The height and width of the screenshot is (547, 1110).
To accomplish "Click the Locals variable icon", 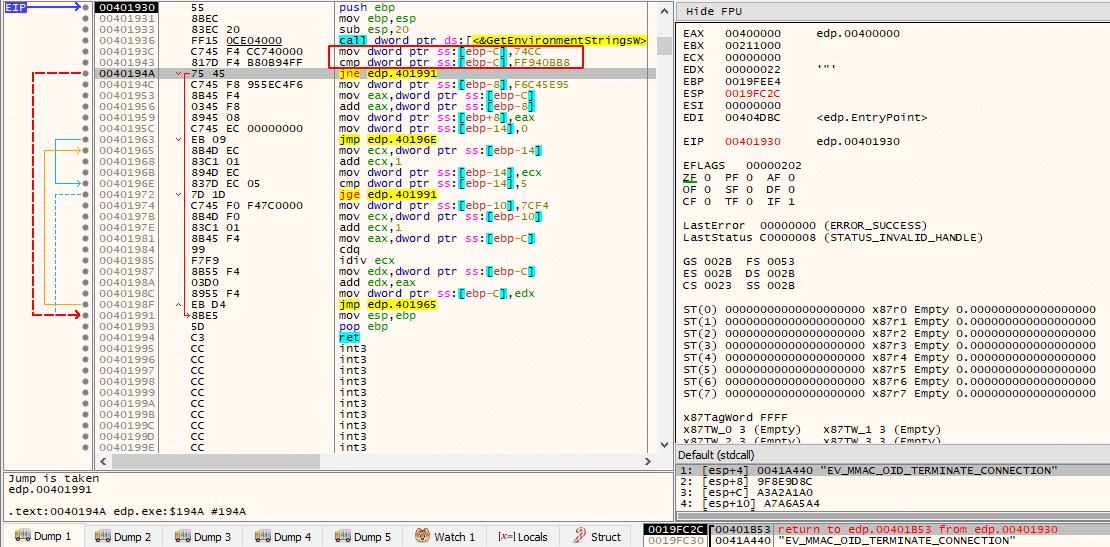I will 506,536.
